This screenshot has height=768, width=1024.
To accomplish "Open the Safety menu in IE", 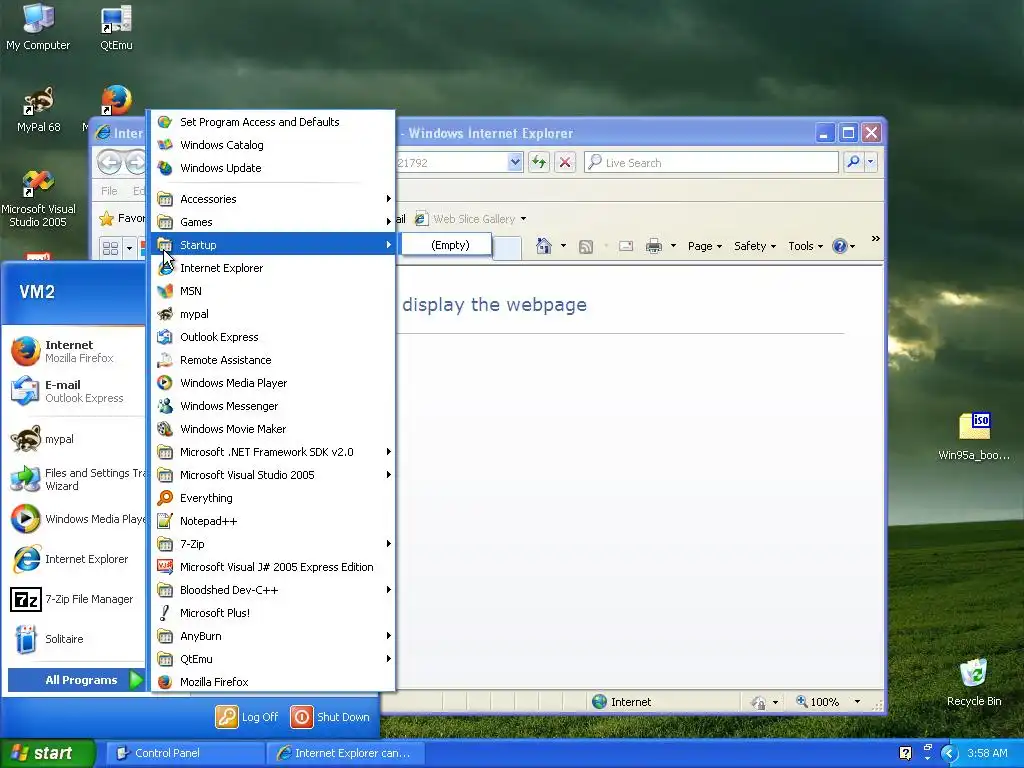I will coord(755,246).
